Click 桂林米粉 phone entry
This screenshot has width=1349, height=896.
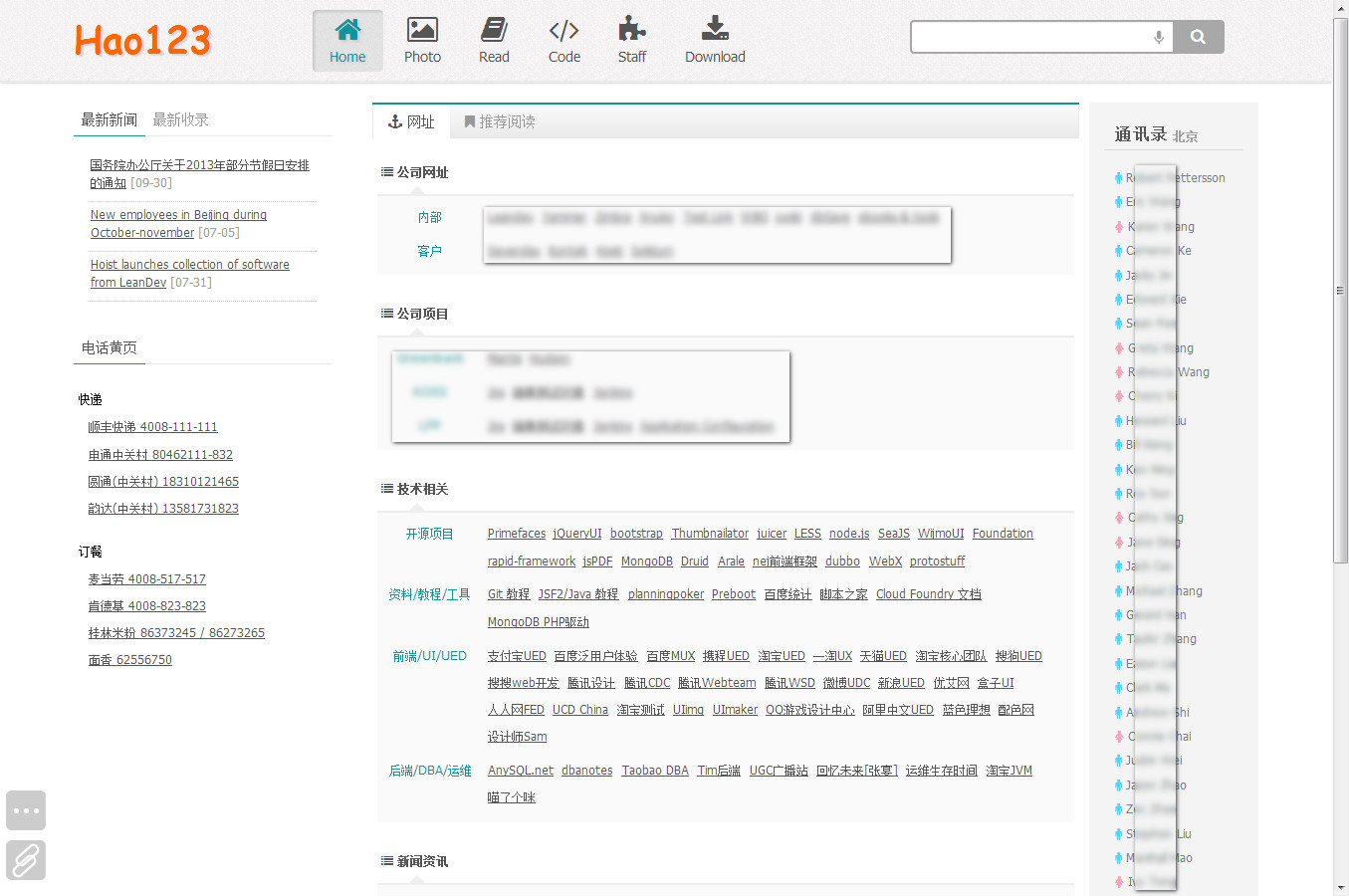coord(176,633)
